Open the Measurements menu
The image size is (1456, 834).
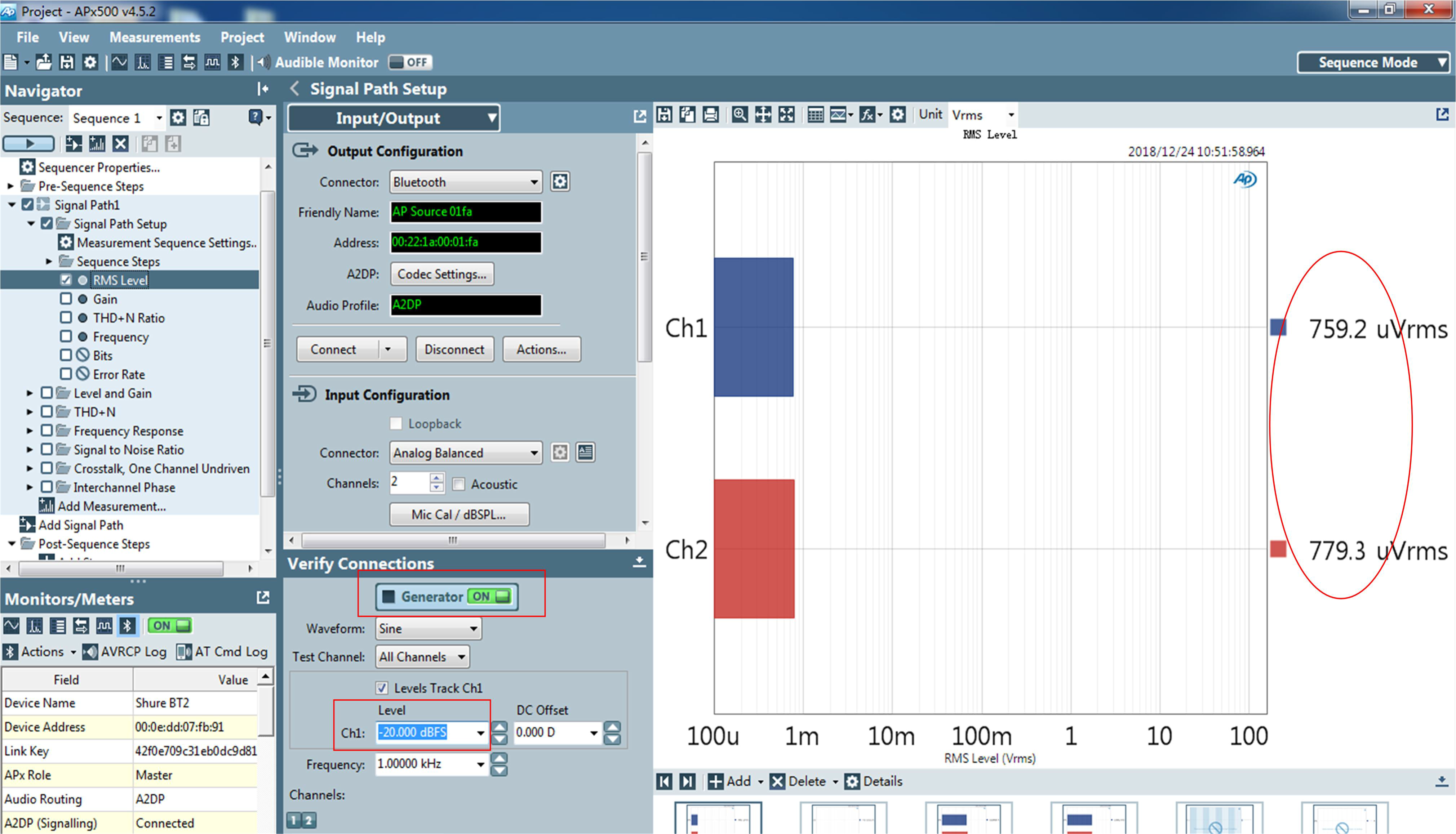(x=155, y=37)
